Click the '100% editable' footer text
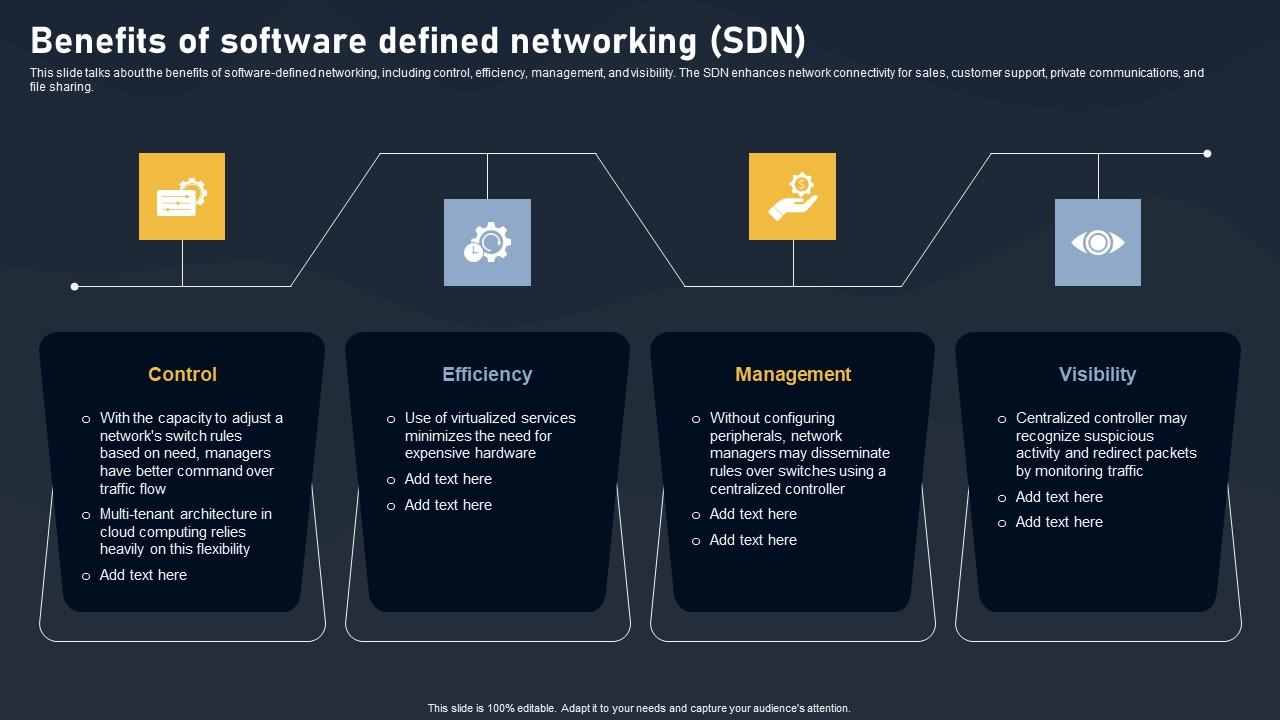1280x720 pixels. (639, 708)
